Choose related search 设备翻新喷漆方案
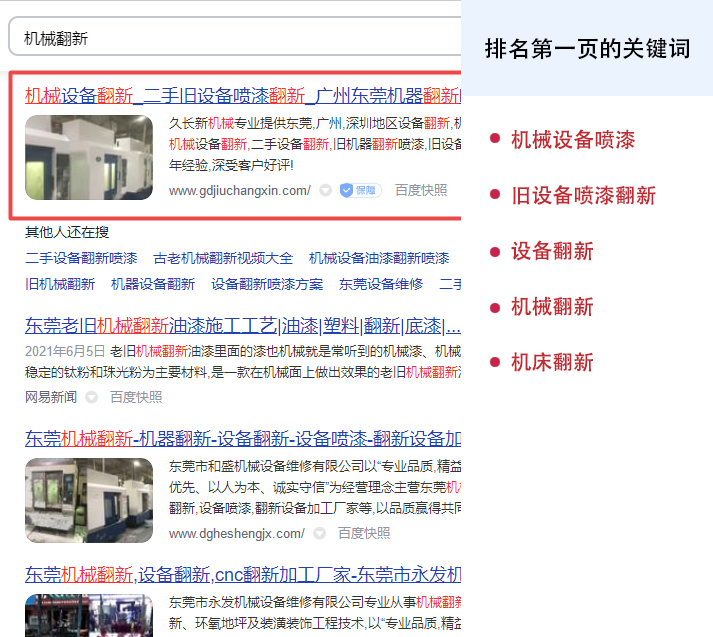The image size is (713, 637). pyautogui.click(x=267, y=284)
